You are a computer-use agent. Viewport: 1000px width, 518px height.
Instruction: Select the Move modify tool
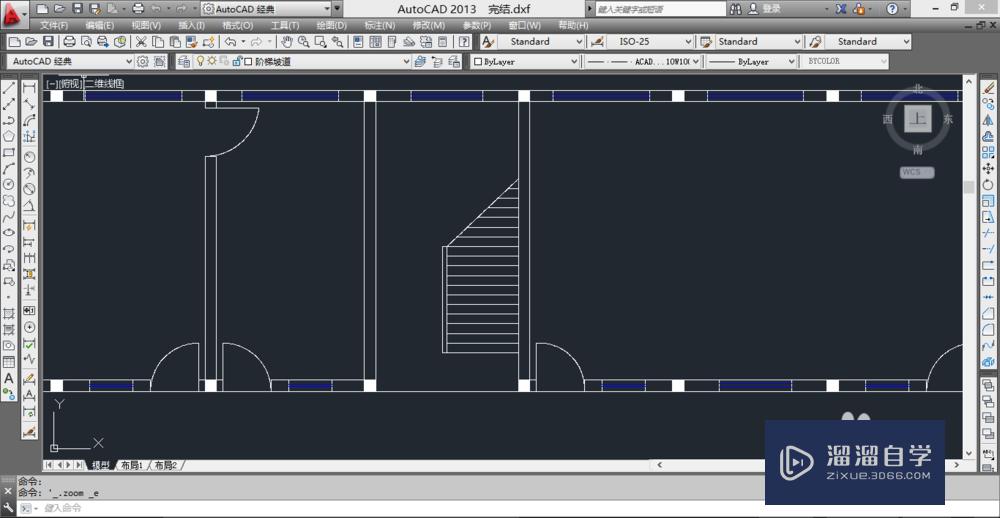pyautogui.click(x=988, y=168)
